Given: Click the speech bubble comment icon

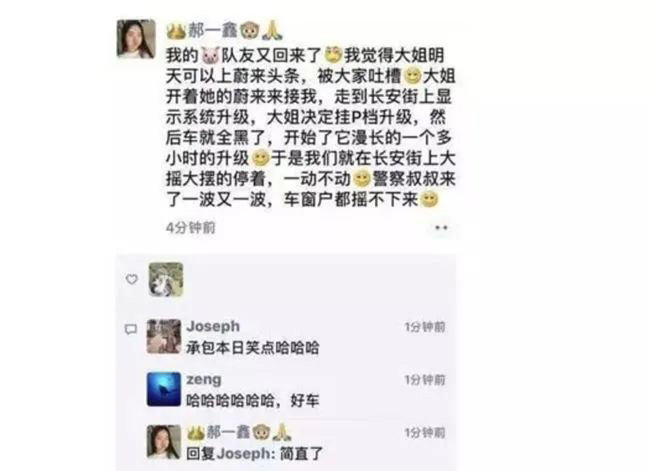Looking at the screenshot, I should pos(131,330).
